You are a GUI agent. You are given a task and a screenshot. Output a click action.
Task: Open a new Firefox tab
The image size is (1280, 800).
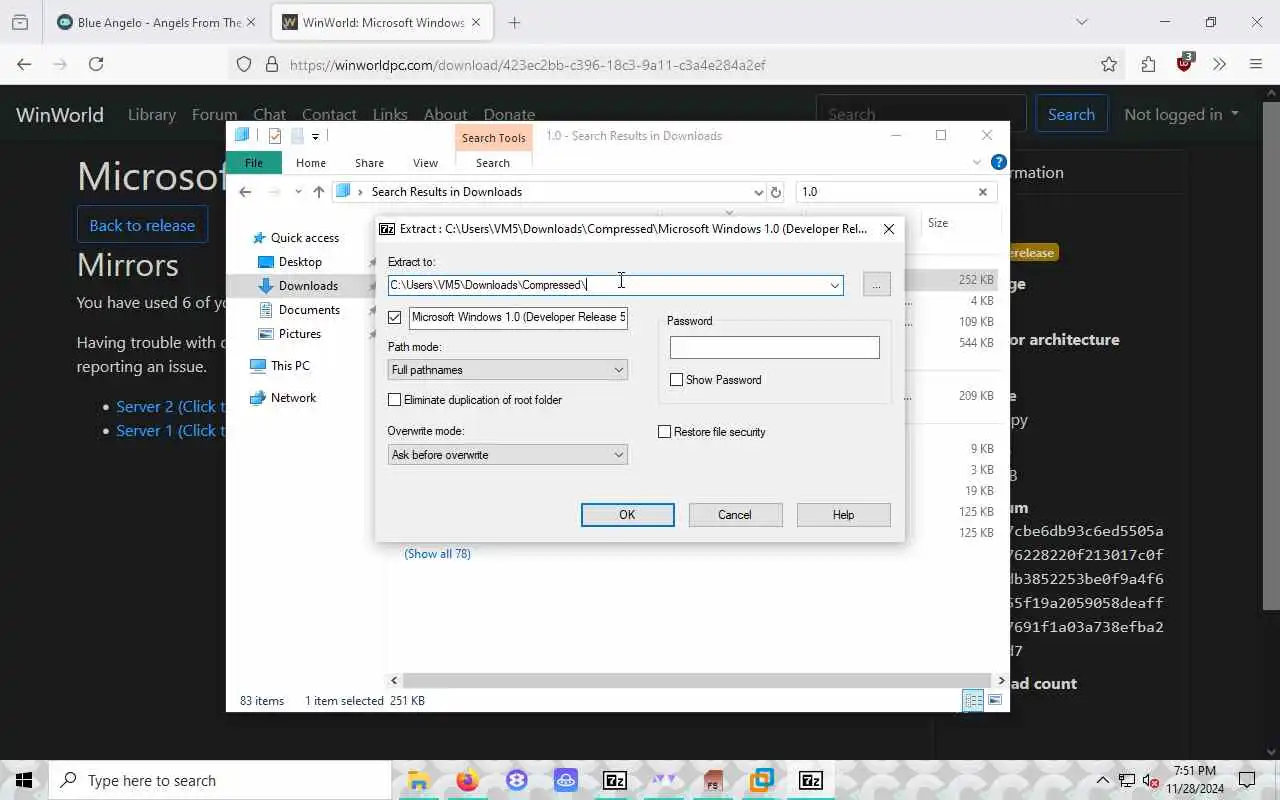(x=514, y=22)
